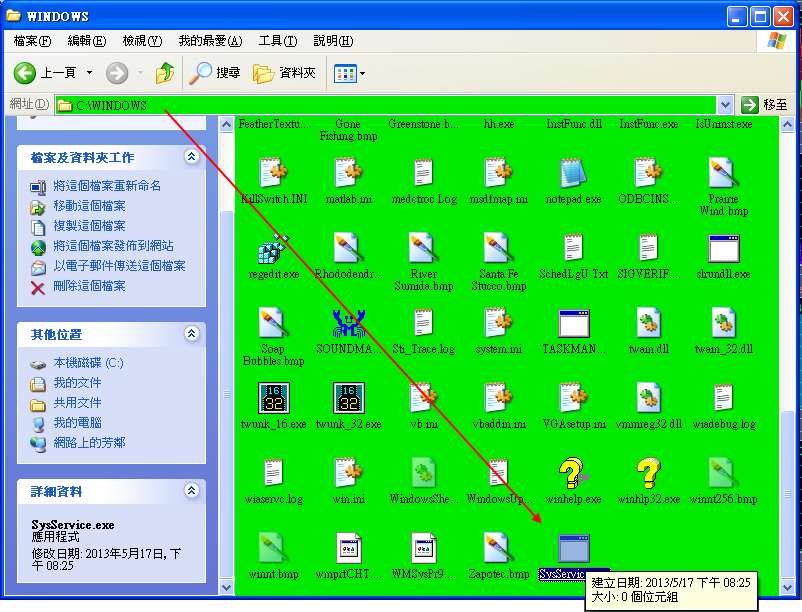The image size is (802, 612).
Task: Select the win.ini file icon
Action: pyautogui.click(x=348, y=473)
